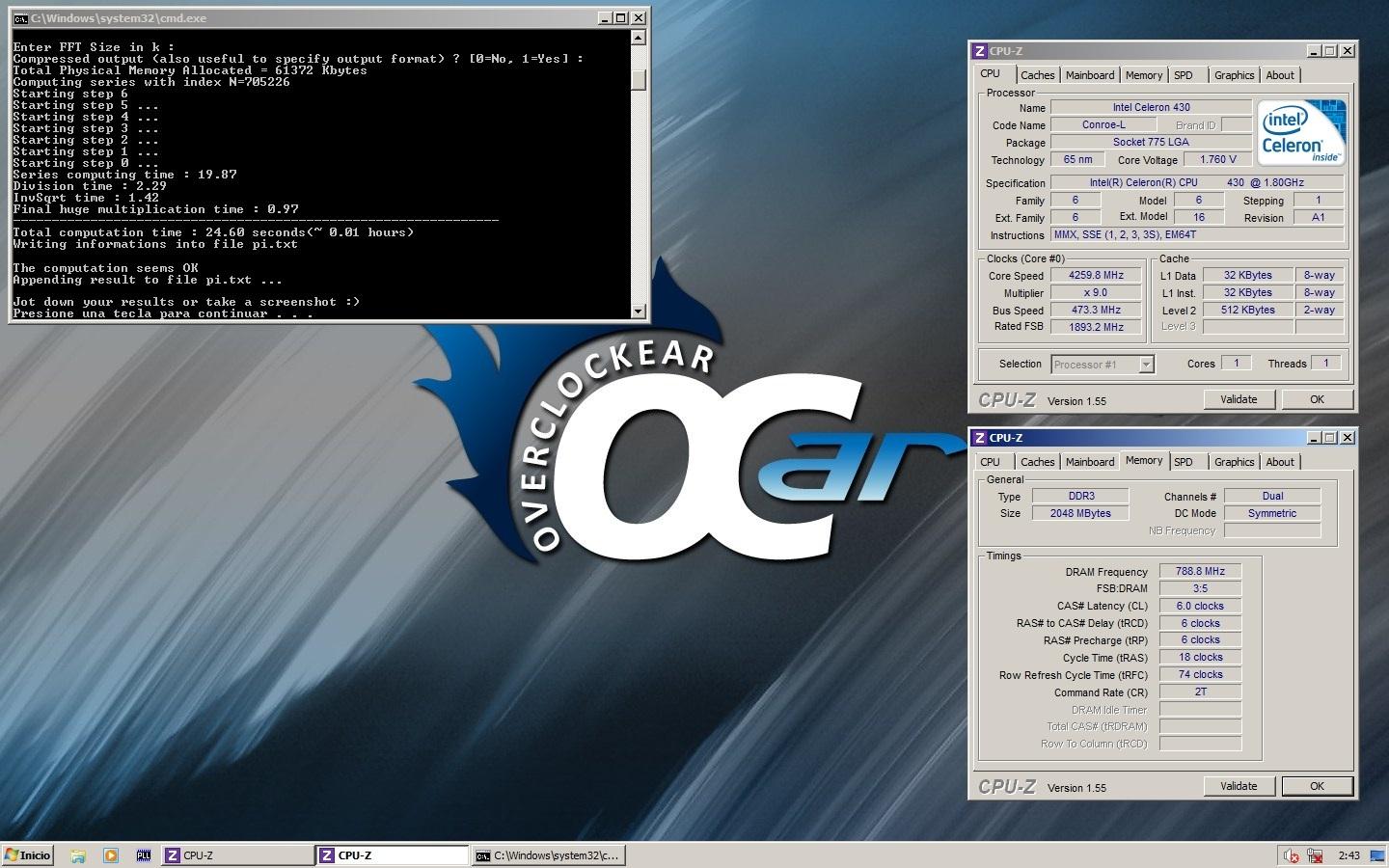Screen dimensions: 1389x868
Task: Click OK in lower CPU-Z window
Action: click(1317, 786)
